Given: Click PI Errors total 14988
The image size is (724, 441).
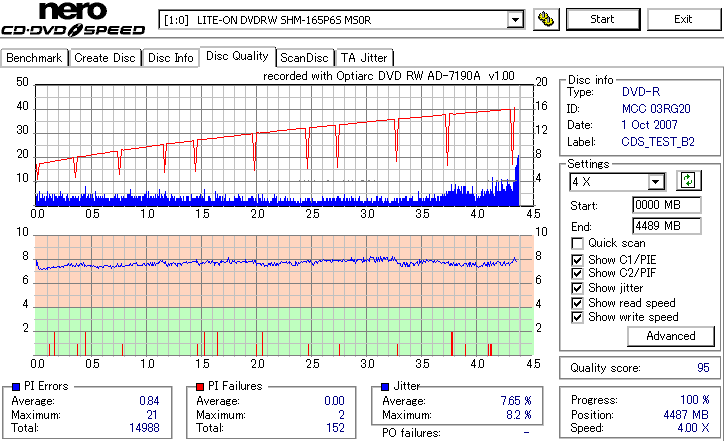Looking at the screenshot, I should 144,428.
